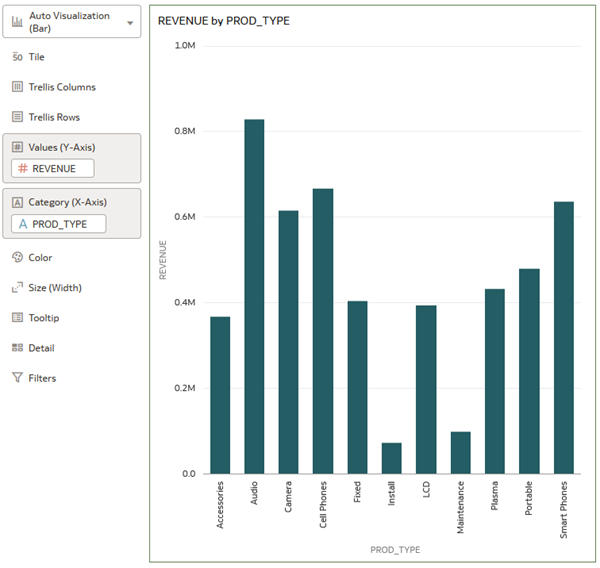
Task: Click the Tooltip label
Action: tap(44, 318)
